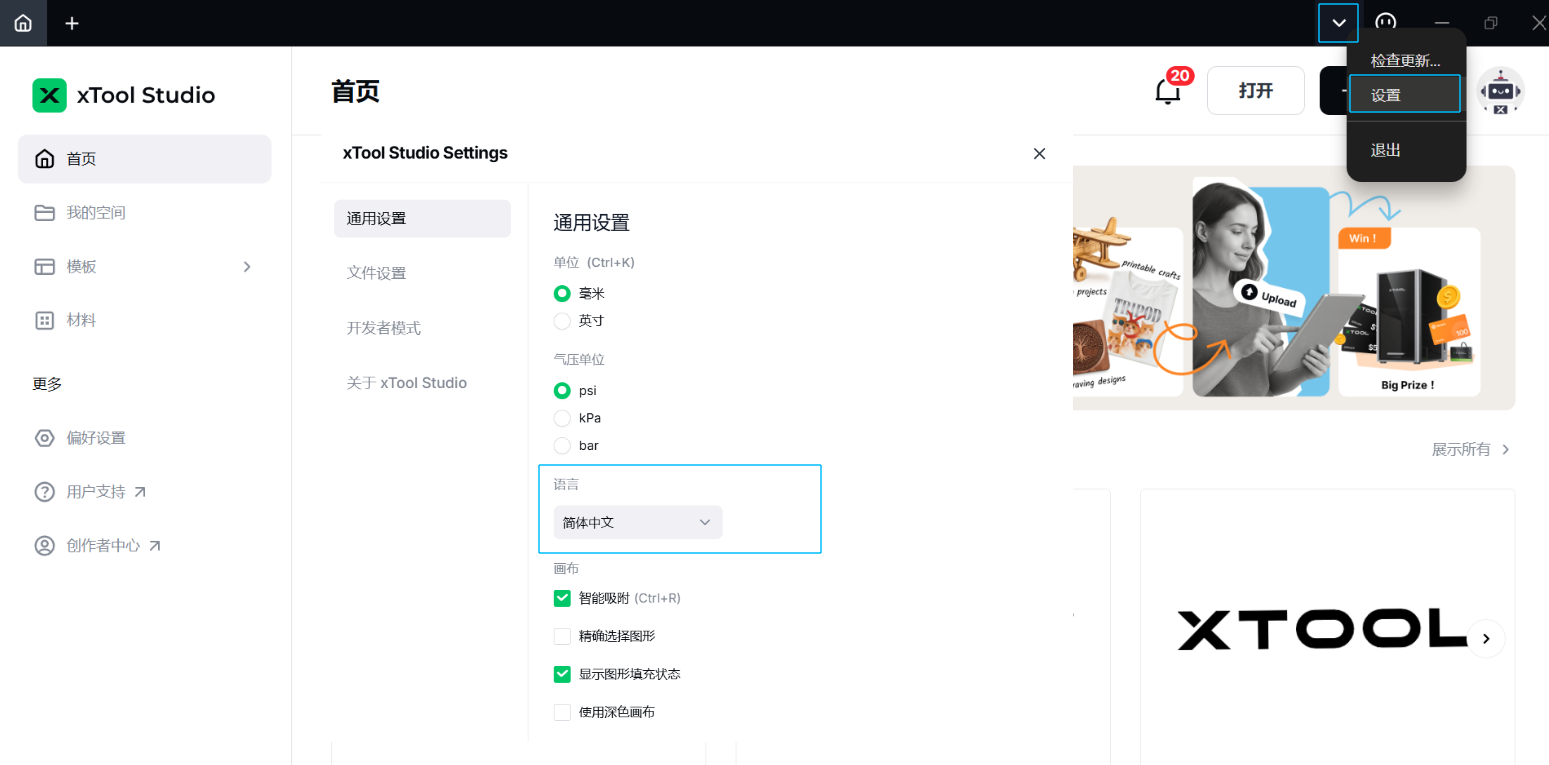The height and width of the screenshot is (765, 1549).
Task: Disable 智能吸附 checkbox
Action: point(562,598)
